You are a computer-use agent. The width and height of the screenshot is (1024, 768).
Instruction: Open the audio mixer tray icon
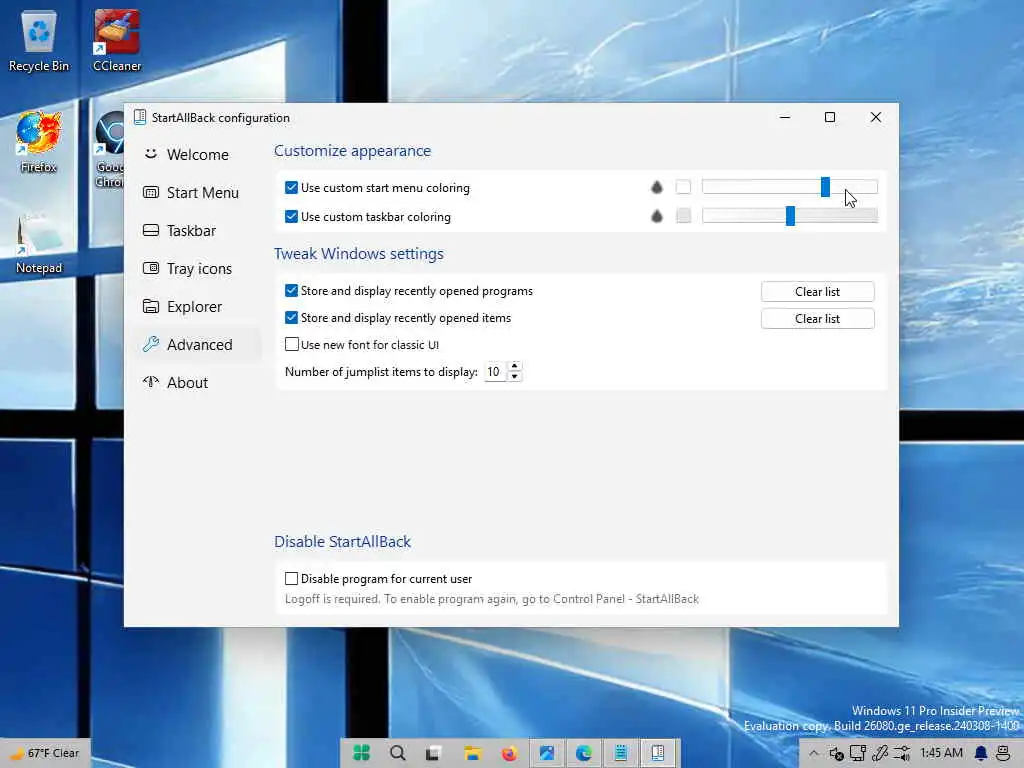(902, 753)
